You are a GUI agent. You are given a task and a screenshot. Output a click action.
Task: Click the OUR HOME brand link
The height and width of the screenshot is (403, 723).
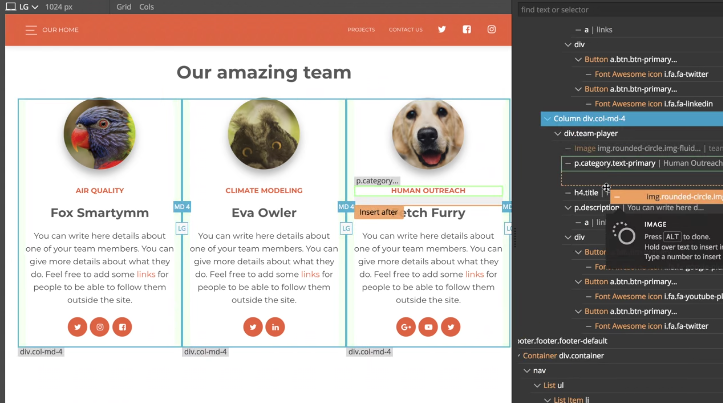tap(60, 30)
